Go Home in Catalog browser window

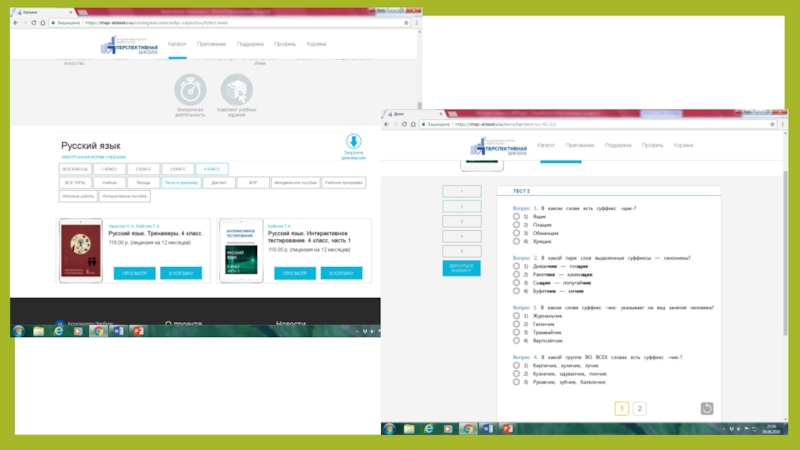pos(43,22)
